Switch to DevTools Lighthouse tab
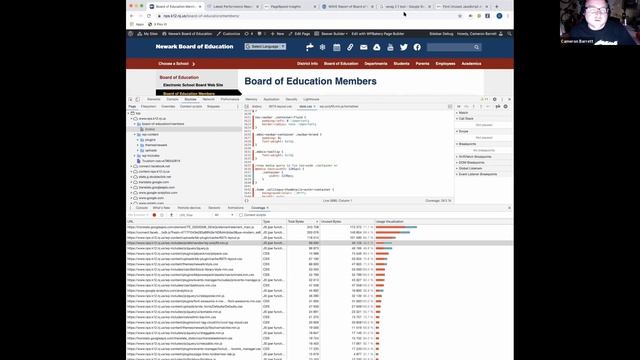The image size is (640, 360). coord(311,99)
